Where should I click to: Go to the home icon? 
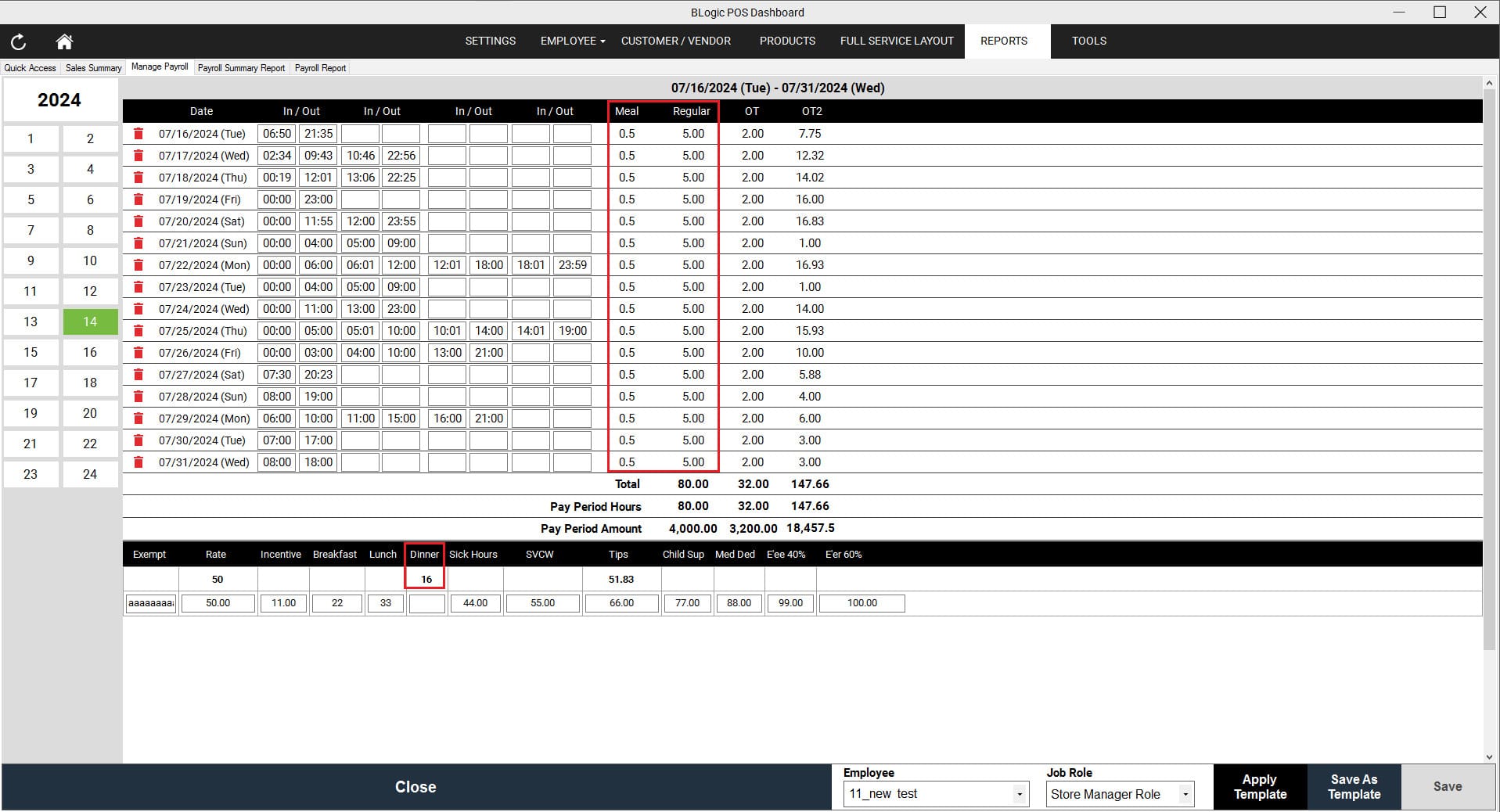click(x=64, y=41)
